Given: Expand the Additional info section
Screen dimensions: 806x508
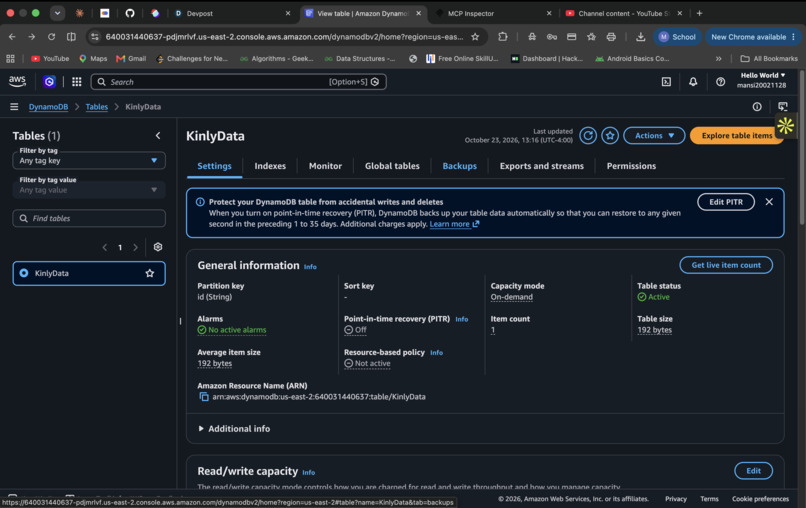Looking at the screenshot, I should pos(234,428).
